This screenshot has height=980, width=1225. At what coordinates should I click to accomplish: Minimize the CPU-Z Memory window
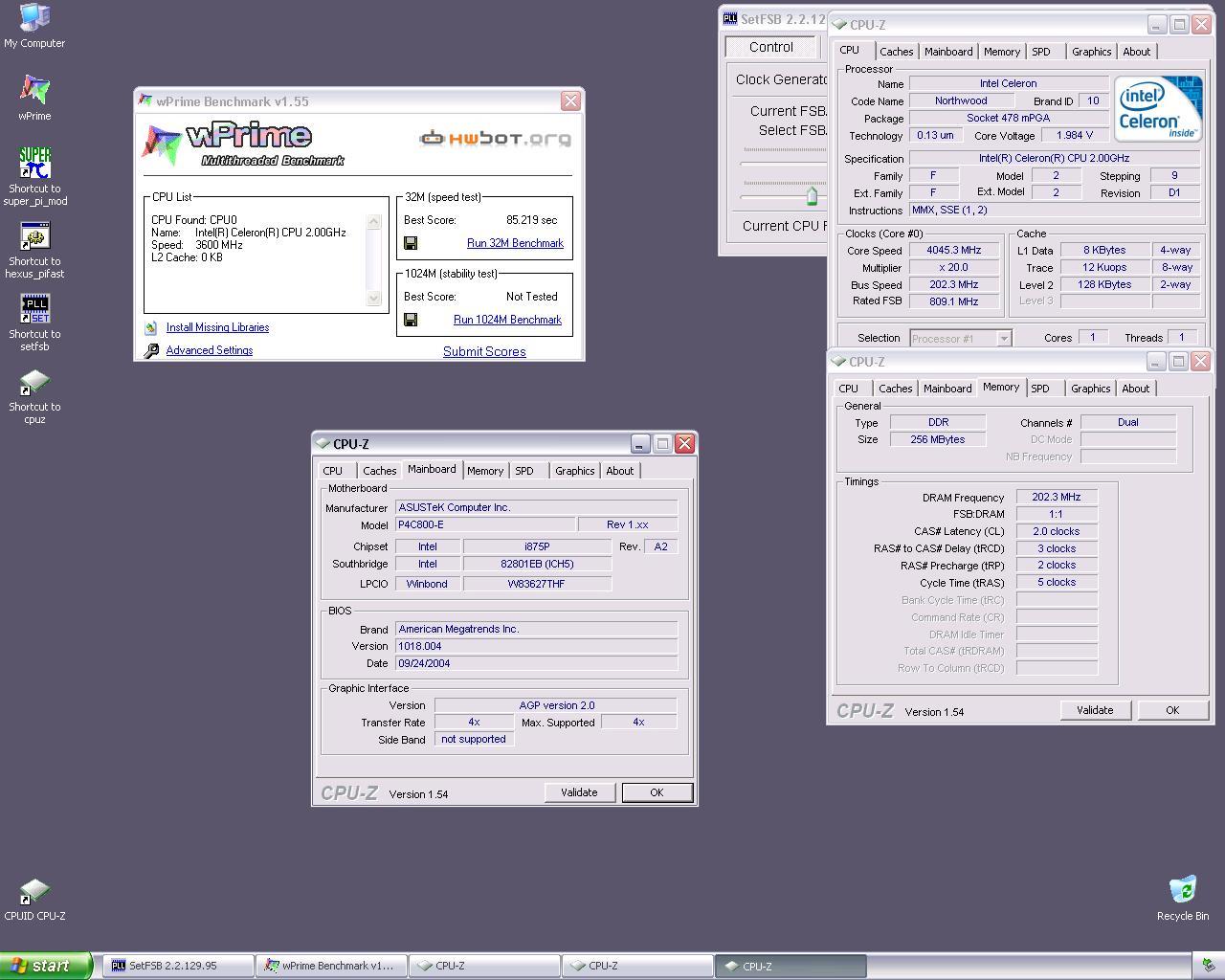pos(1156,361)
